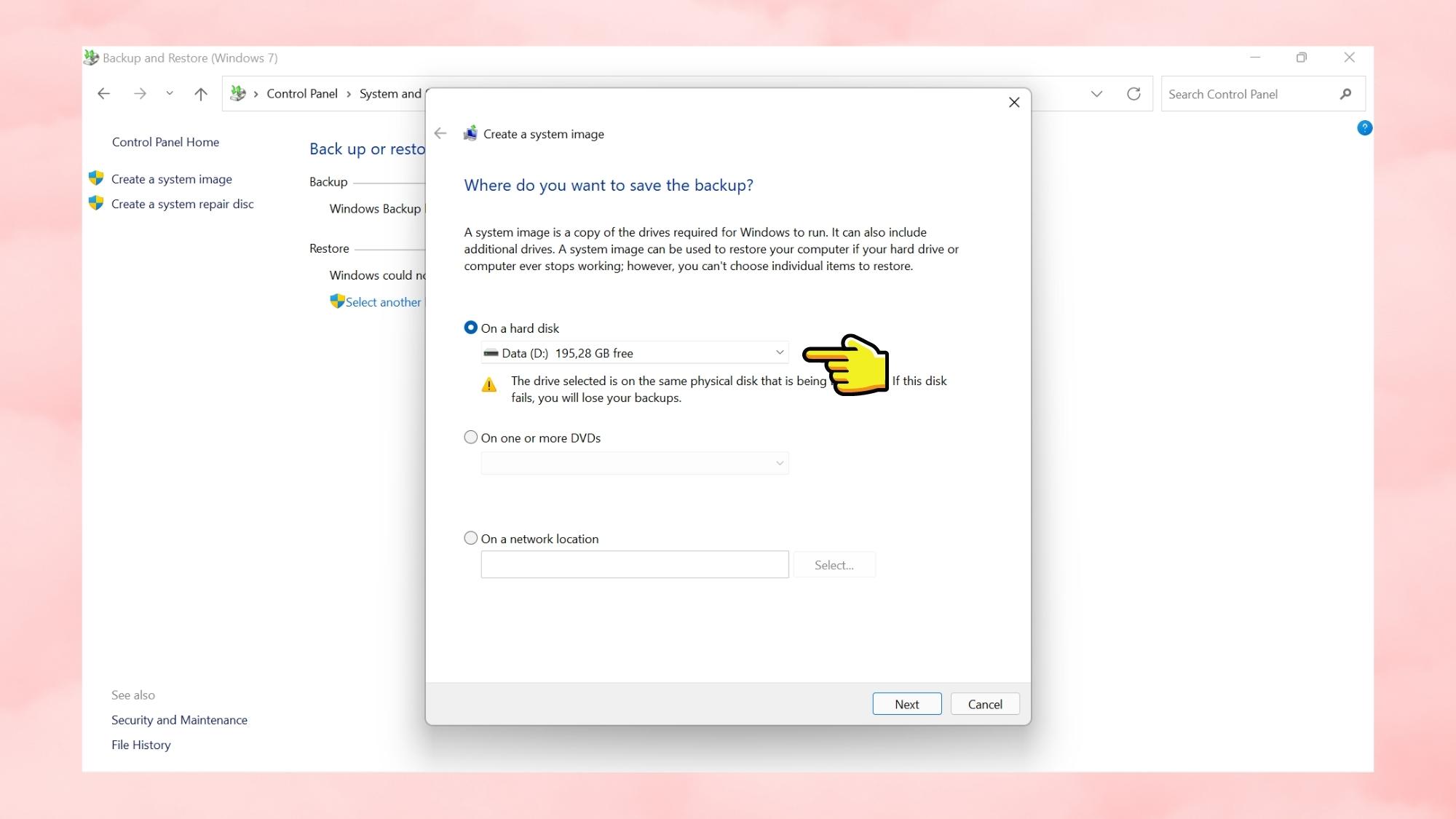Select the 'On a network location' radio button
1456x819 pixels.
pos(471,538)
